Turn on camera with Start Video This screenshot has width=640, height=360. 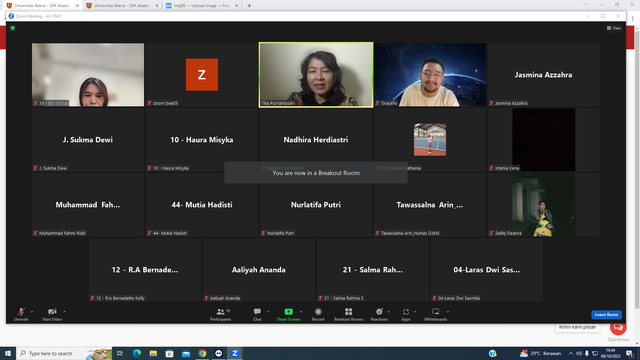coord(52,314)
